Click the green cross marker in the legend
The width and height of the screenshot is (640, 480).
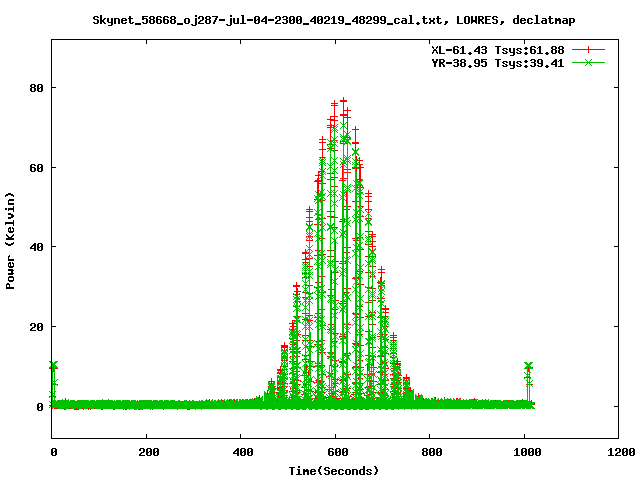[x=588, y=63]
